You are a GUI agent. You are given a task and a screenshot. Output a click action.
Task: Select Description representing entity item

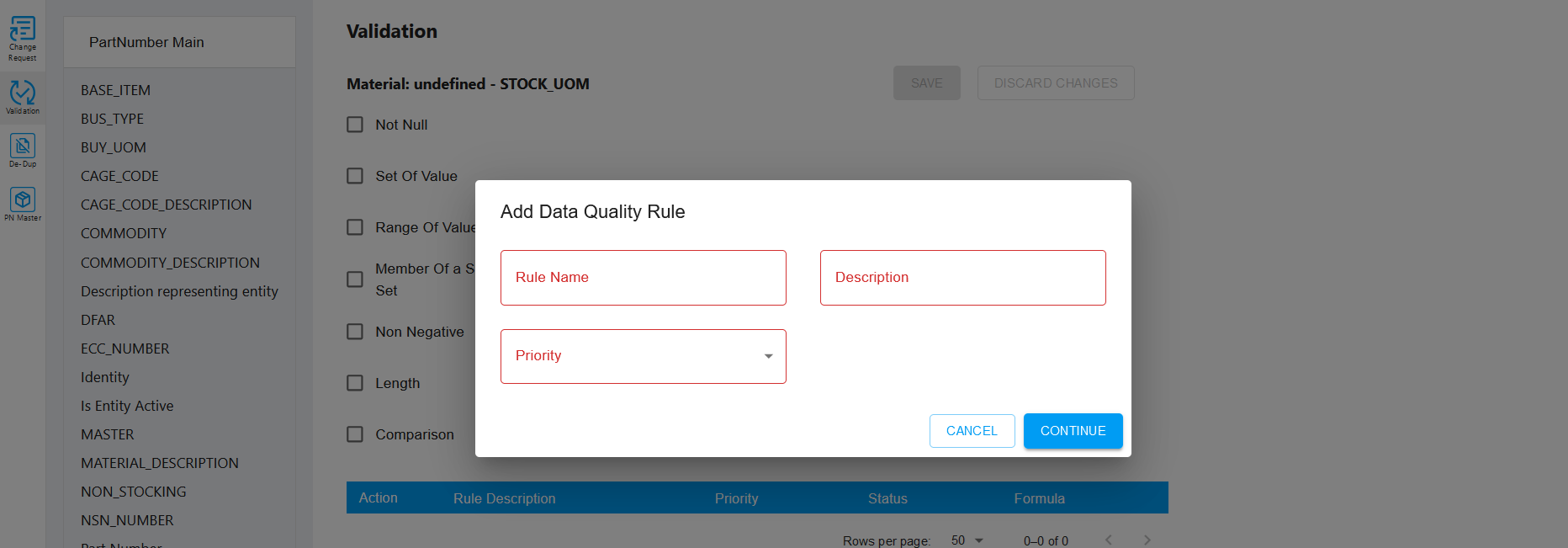click(x=179, y=291)
